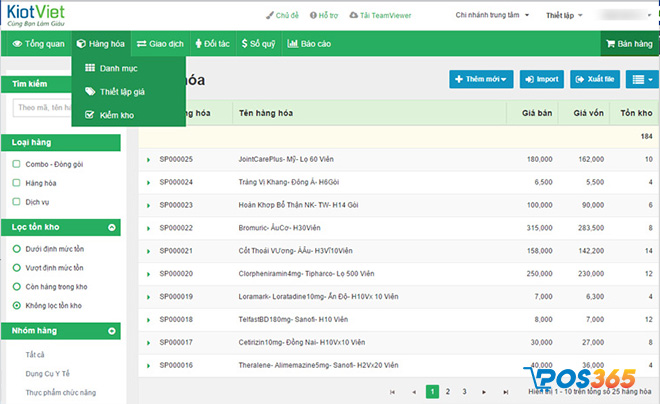Open the Thêm mới dropdown

click(x=480, y=78)
